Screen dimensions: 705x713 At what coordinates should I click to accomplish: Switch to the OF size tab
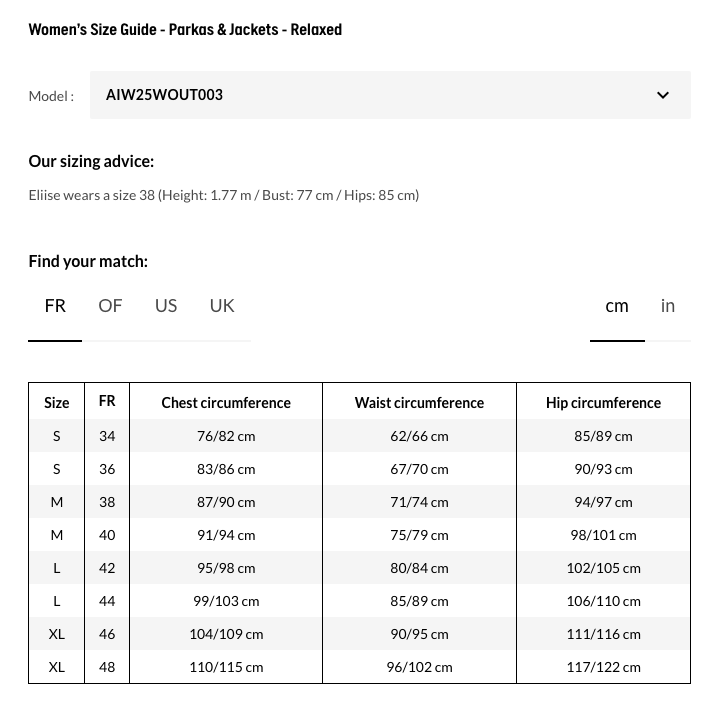110,306
